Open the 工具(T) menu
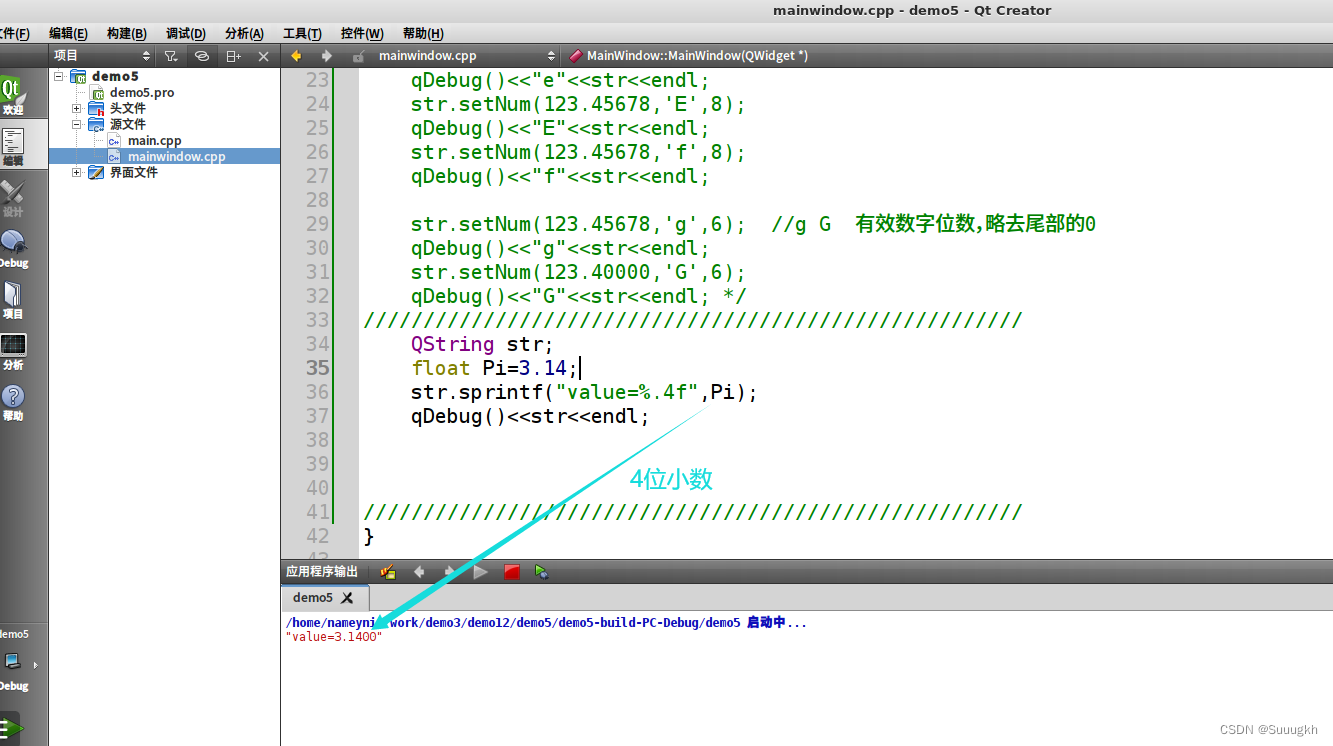1333x746 pixels. [302, 33]
